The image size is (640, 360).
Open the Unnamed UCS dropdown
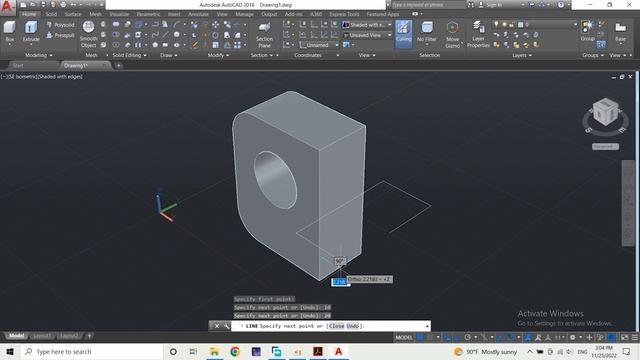coord(319,45)
